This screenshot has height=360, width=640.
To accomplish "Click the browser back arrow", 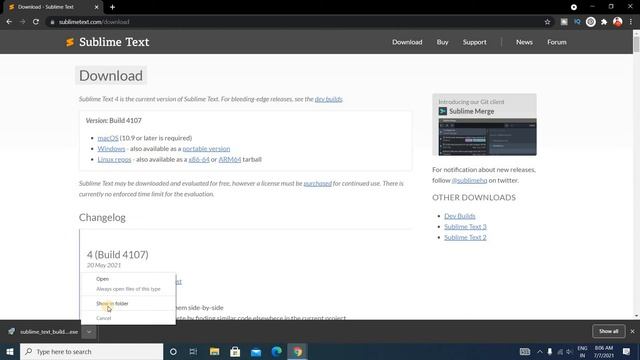I will coord(9,22).
